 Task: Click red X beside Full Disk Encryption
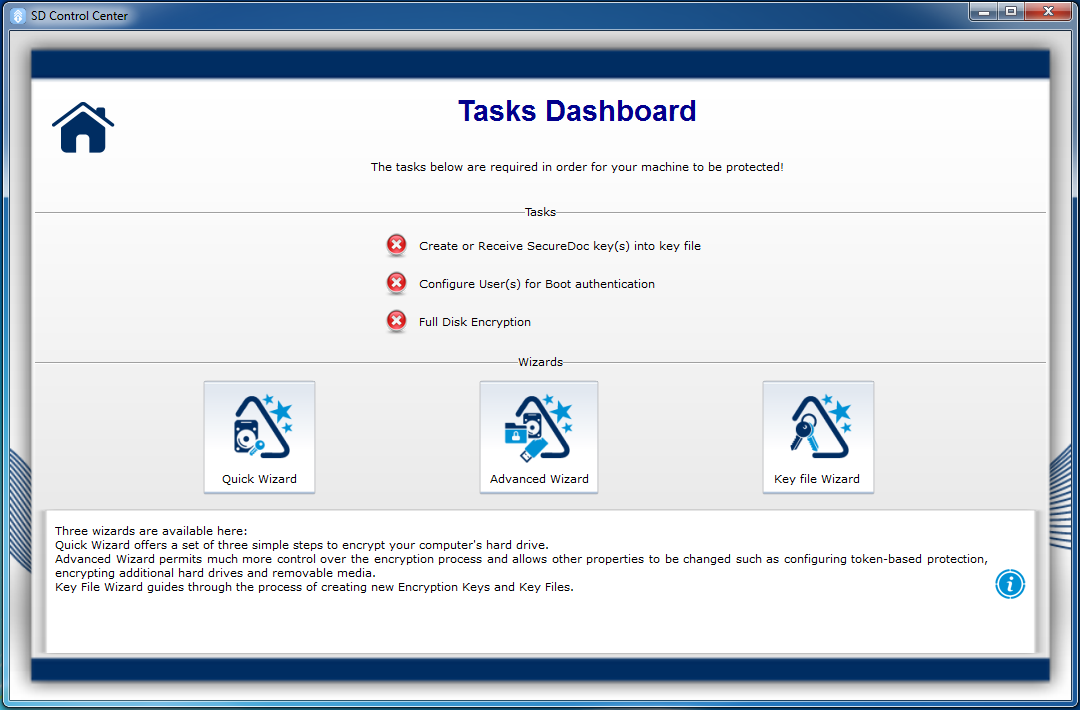click(396, 320)
